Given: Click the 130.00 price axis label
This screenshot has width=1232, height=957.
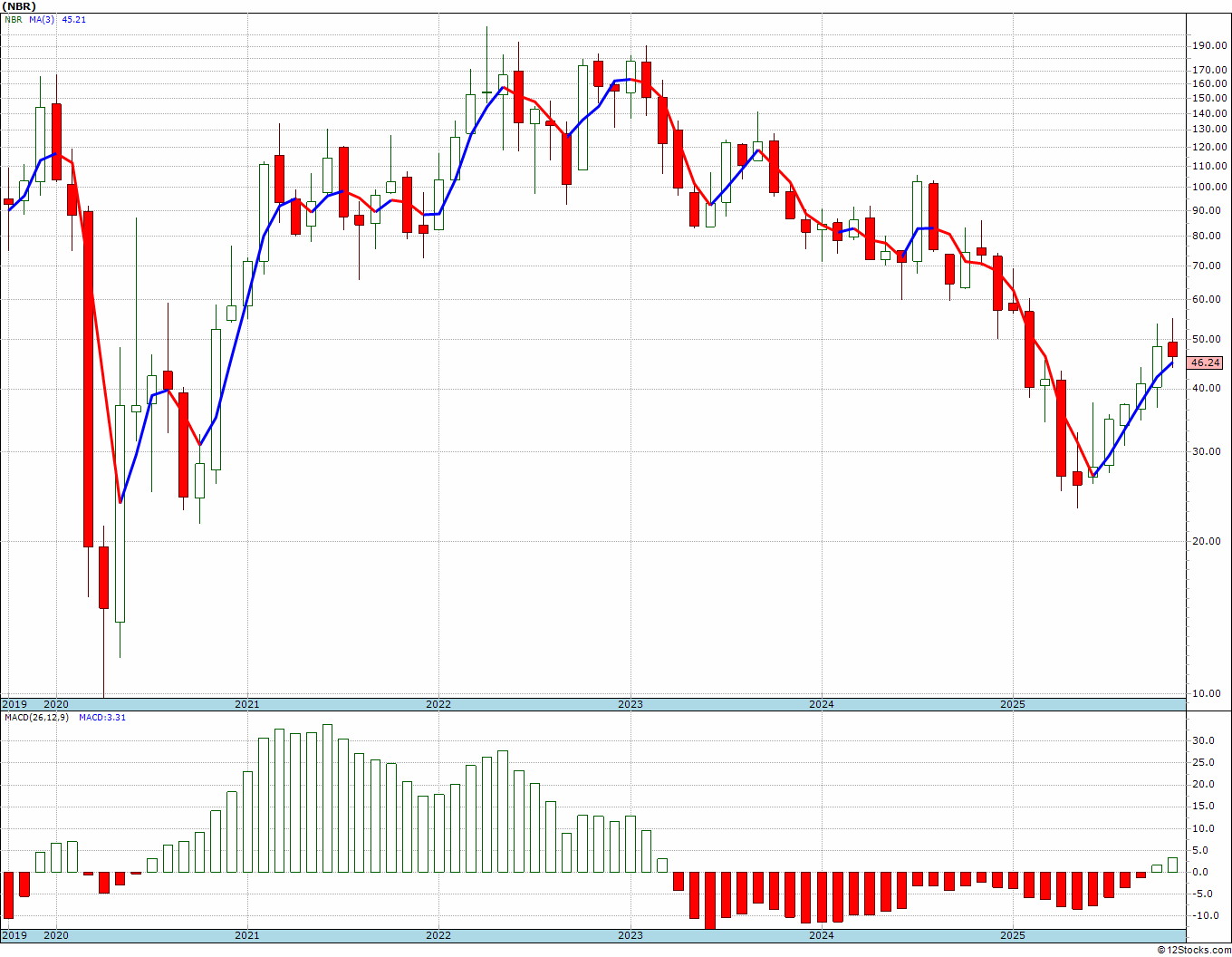Looking at the screenshot, I should [1210, 130].
